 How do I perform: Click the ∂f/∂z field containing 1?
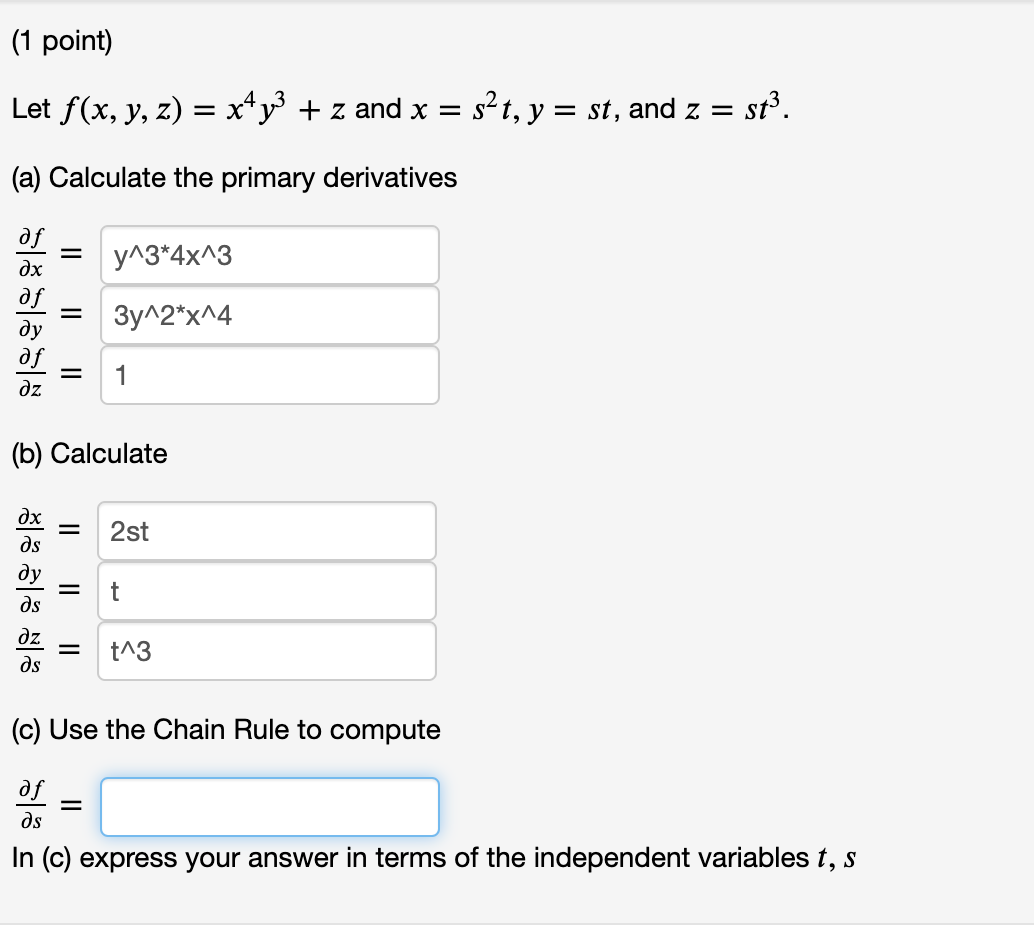[x=268, y=375]
